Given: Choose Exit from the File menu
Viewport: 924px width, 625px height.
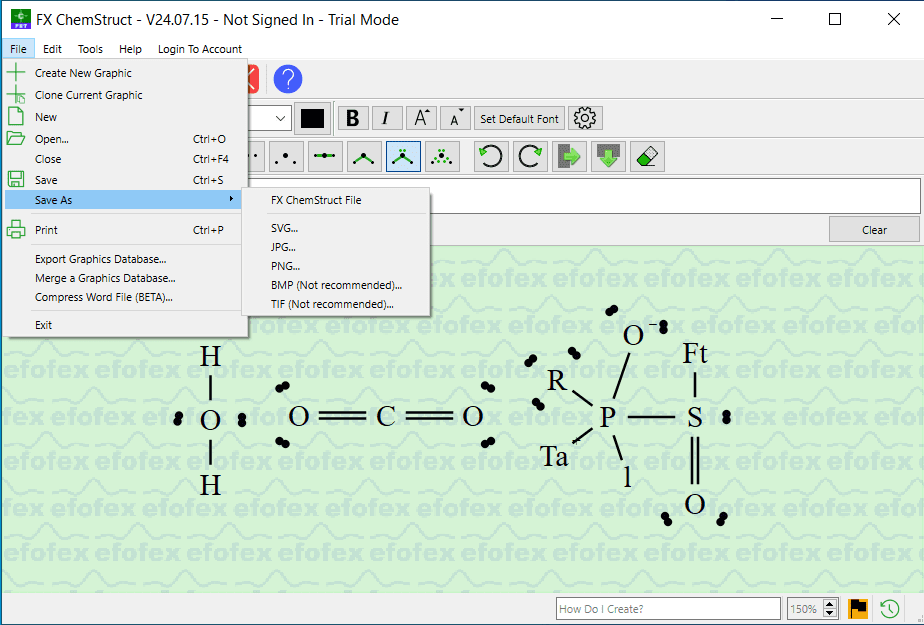Looking at the screenshot, I should click(x=123, y=325).
